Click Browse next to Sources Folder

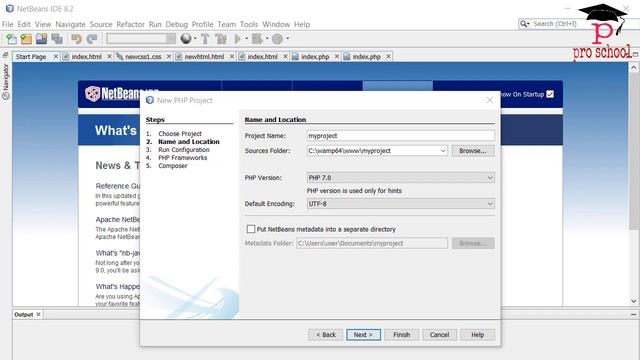[473, 151]
